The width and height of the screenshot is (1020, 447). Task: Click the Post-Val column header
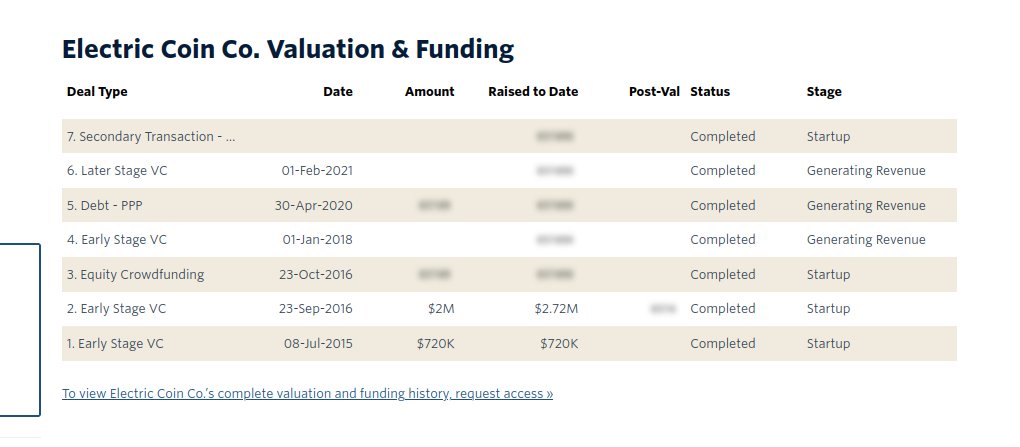point(654,92)
